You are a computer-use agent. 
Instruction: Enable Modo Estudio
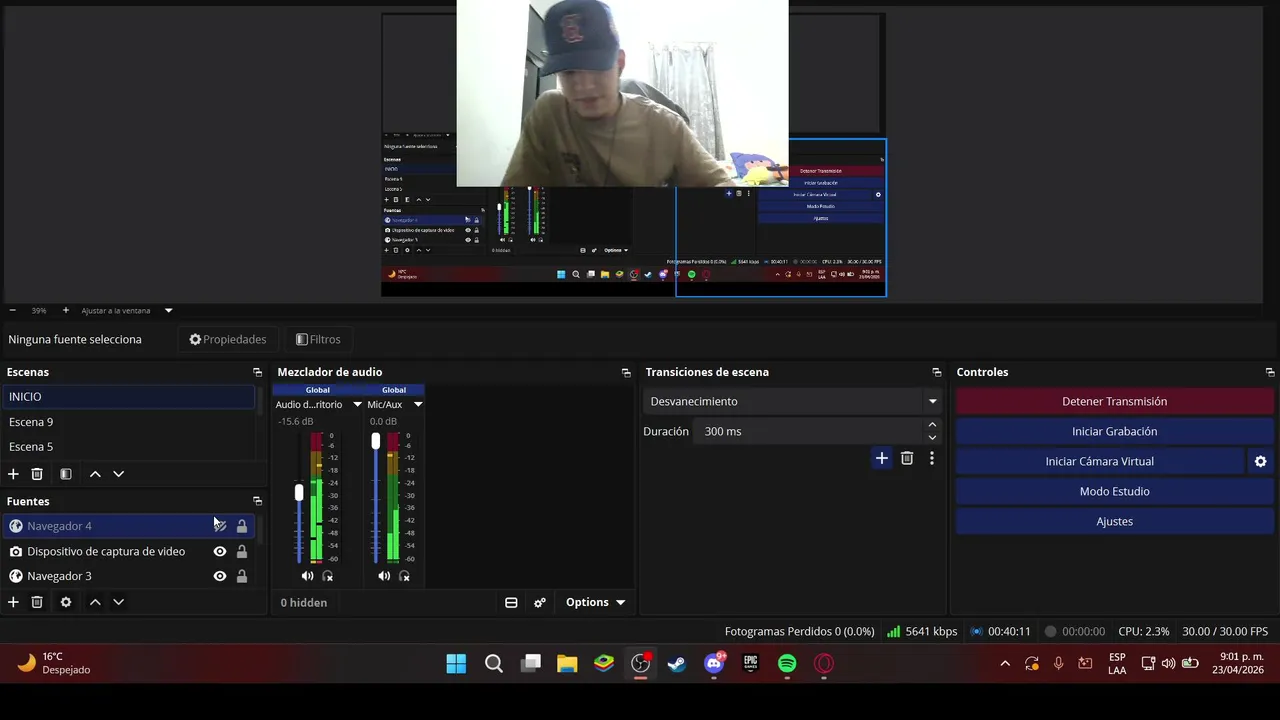pos(1114,491)
